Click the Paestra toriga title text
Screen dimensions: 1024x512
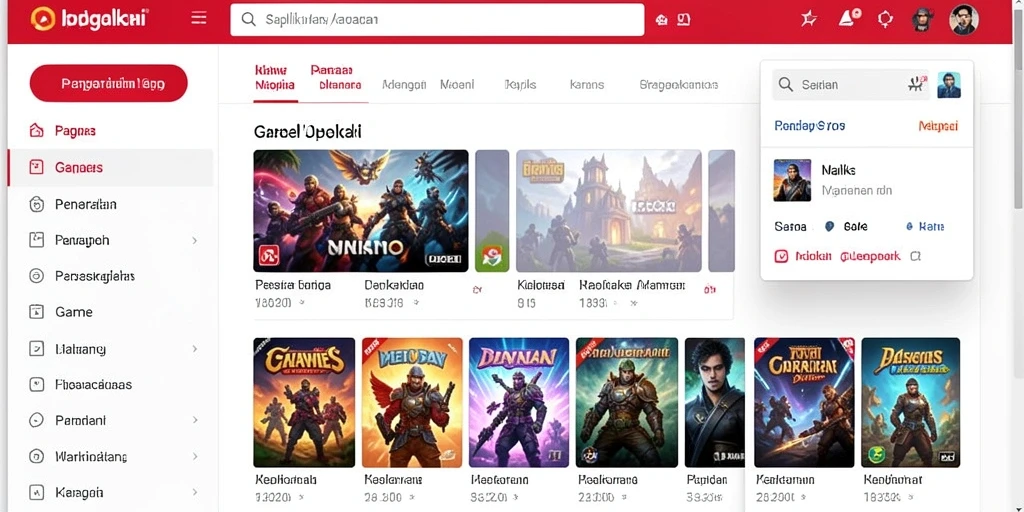tap(293, 285)
